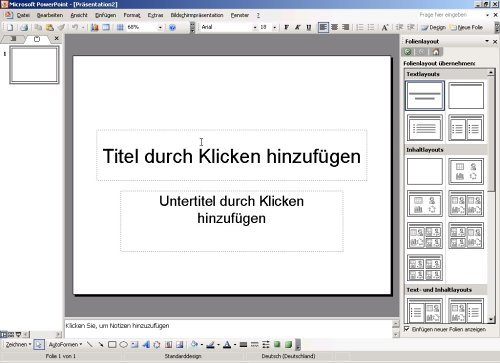Select the object selection arrow tool

click(39, 344)
